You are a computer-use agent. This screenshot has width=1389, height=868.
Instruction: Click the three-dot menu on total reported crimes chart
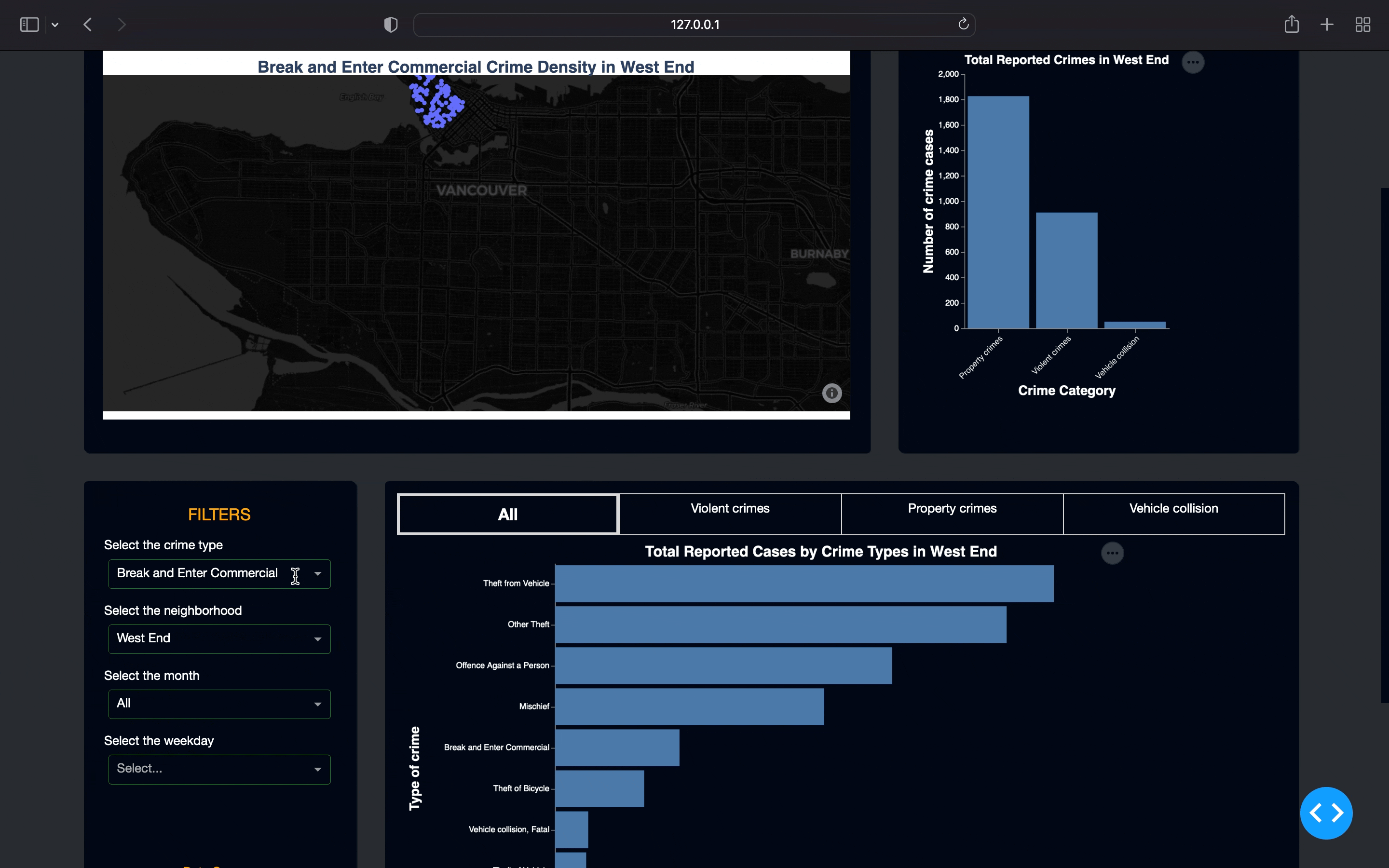1193,62
